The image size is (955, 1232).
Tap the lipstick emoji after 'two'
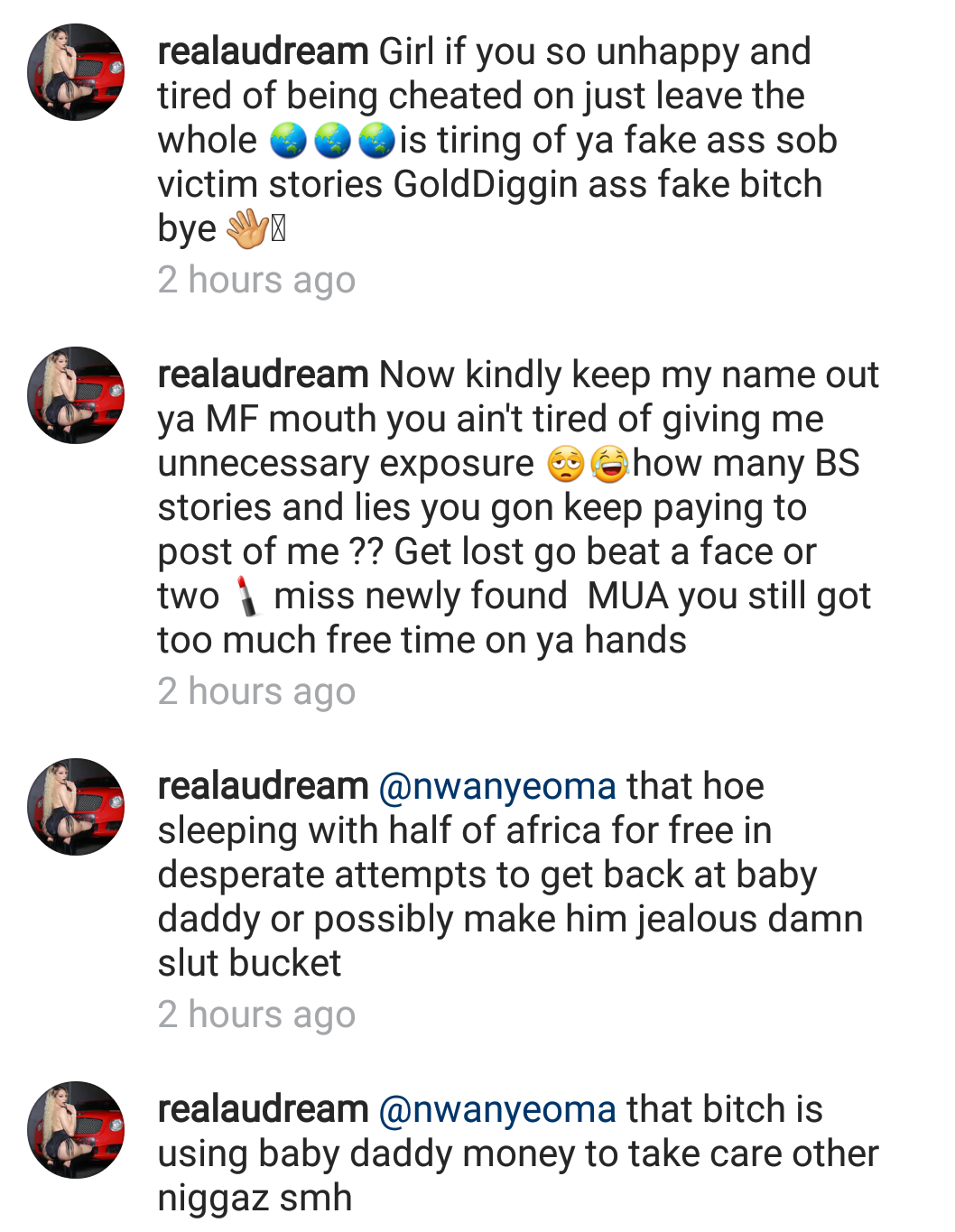(x=246, y=597)
